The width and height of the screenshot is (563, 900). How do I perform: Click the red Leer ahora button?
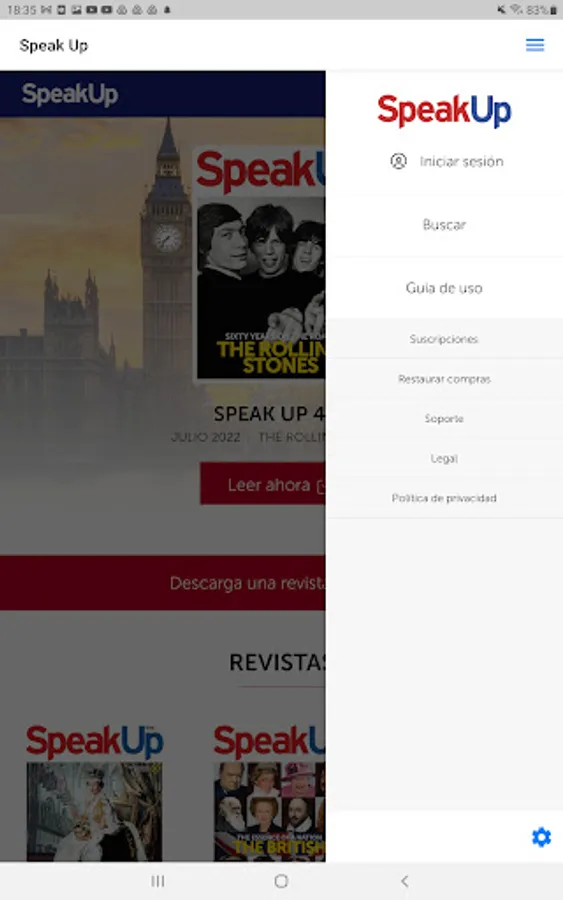[263, 484]
